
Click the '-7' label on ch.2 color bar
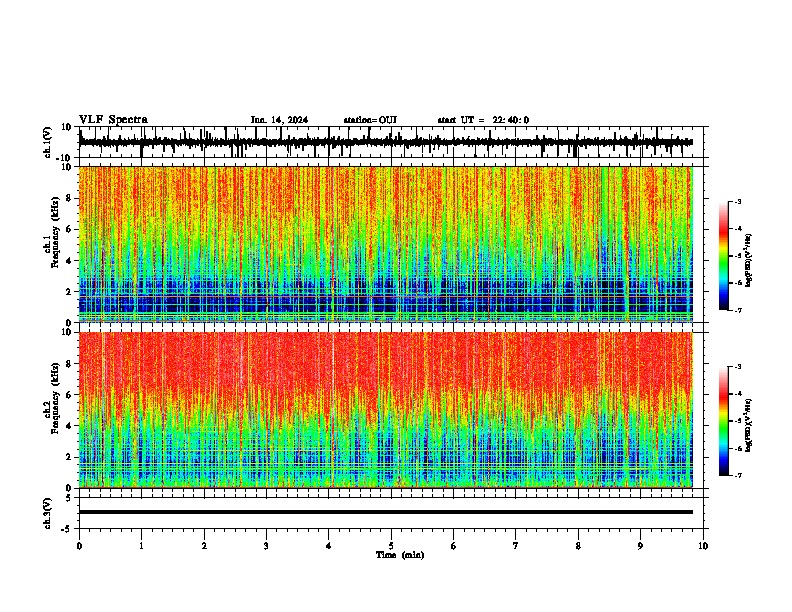[737, 475]
